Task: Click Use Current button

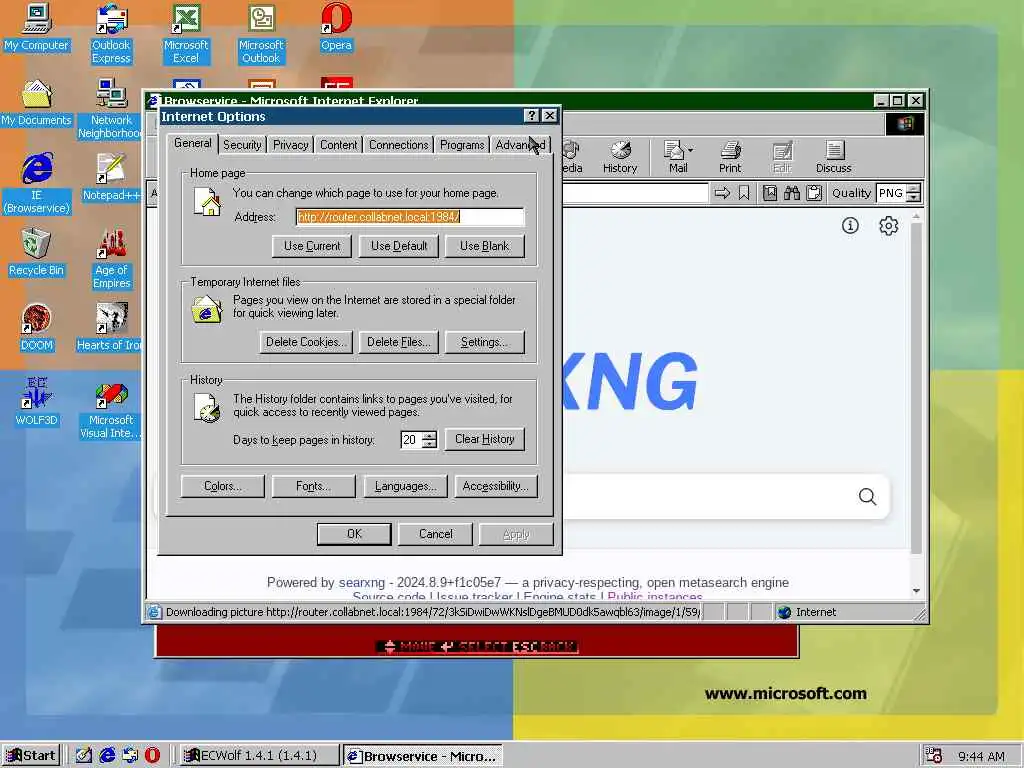Action: click(x=312, y=246)
